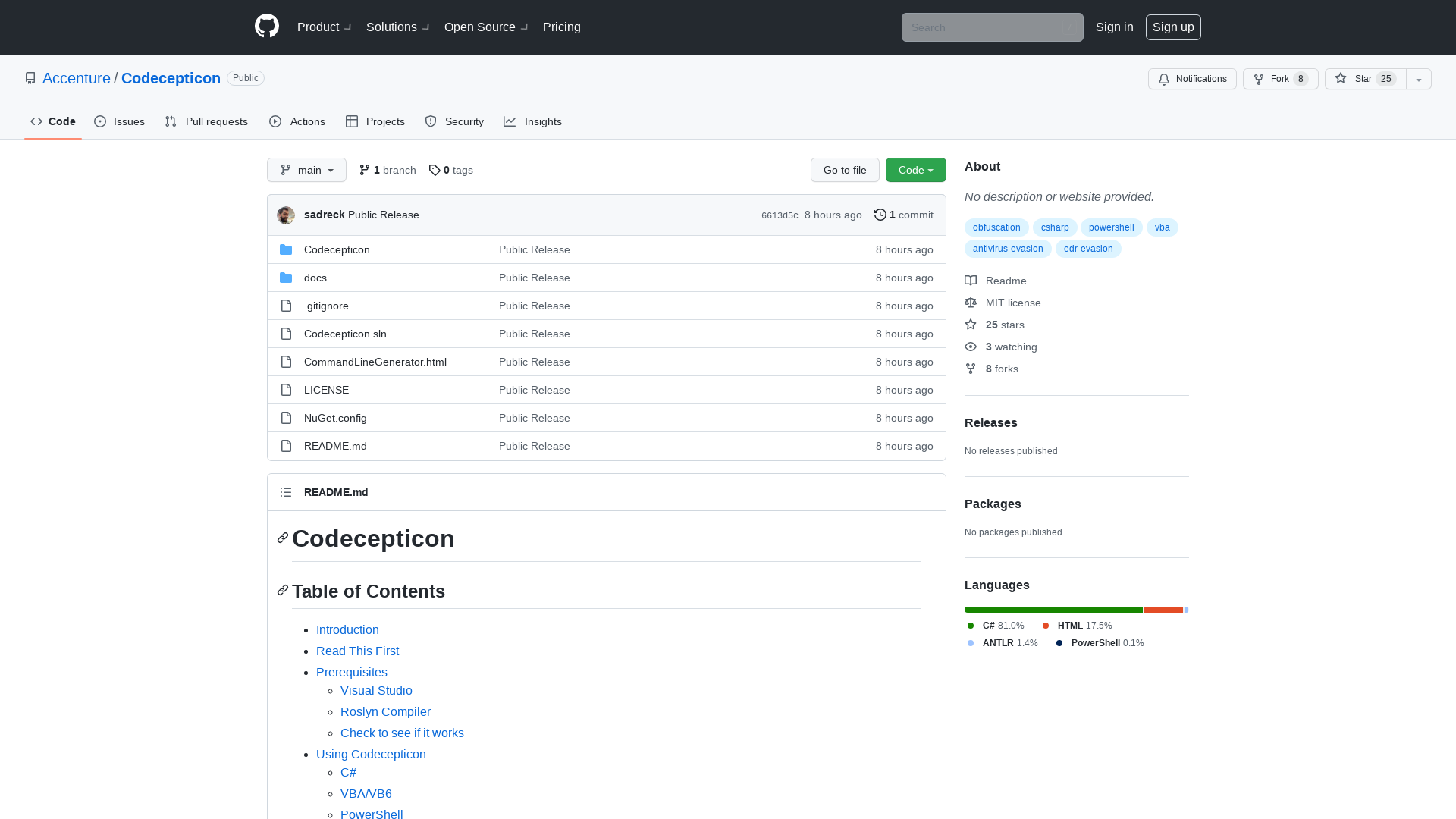Open the Pricing menu item
Viewport: 1456px width, 819px height.
[x=561, y=27]
